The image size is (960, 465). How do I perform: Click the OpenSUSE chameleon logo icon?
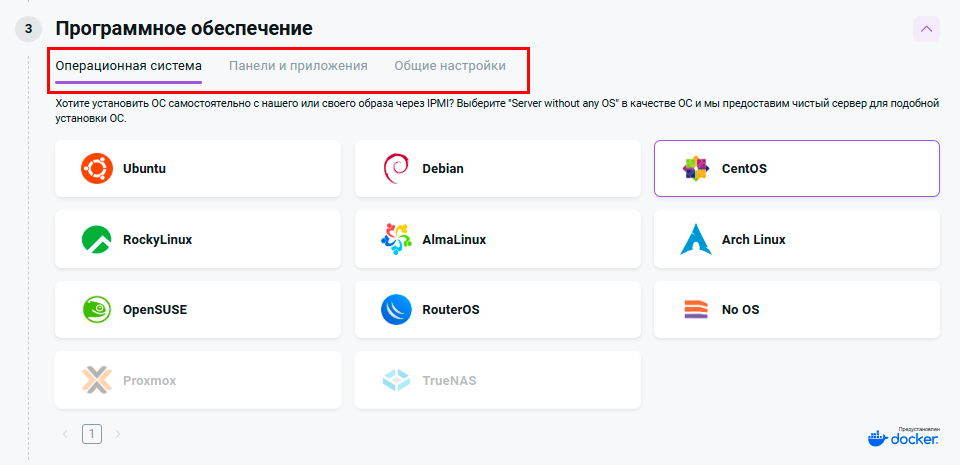pyautogui.click(x=97, y=310)
